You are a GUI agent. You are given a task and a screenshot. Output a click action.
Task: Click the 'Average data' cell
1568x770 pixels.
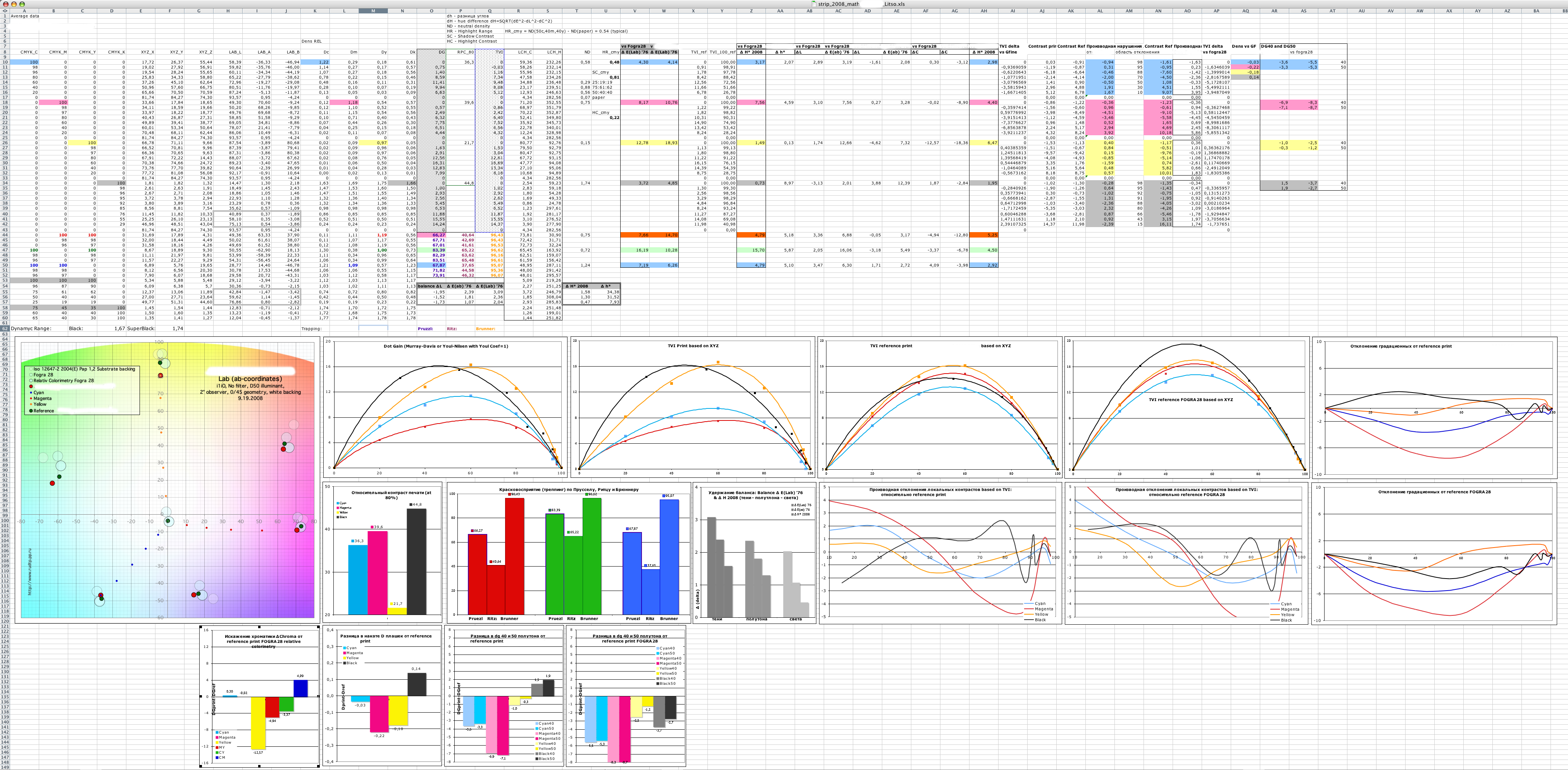(25, 16)
